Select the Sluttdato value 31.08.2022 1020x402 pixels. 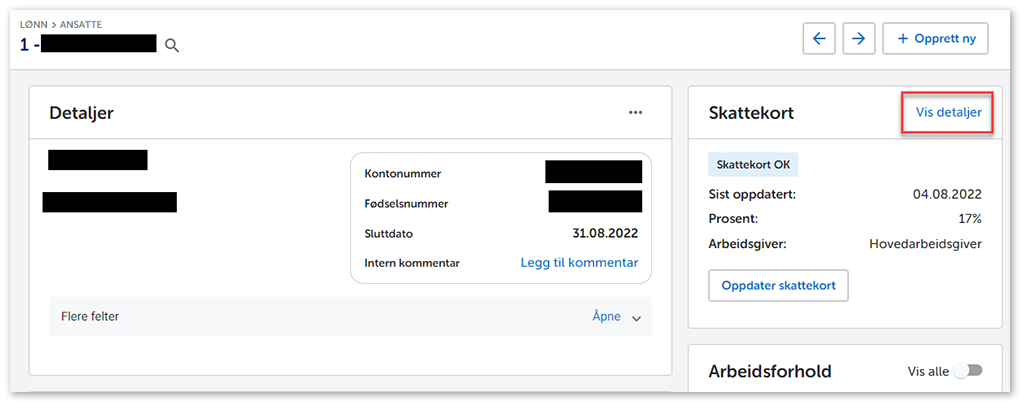click(x=605, y=233)
